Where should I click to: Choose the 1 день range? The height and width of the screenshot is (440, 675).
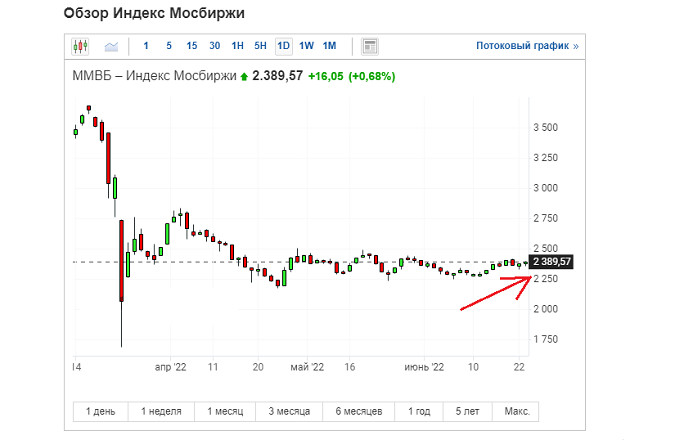pyautogui.click(x=100, y=412)
